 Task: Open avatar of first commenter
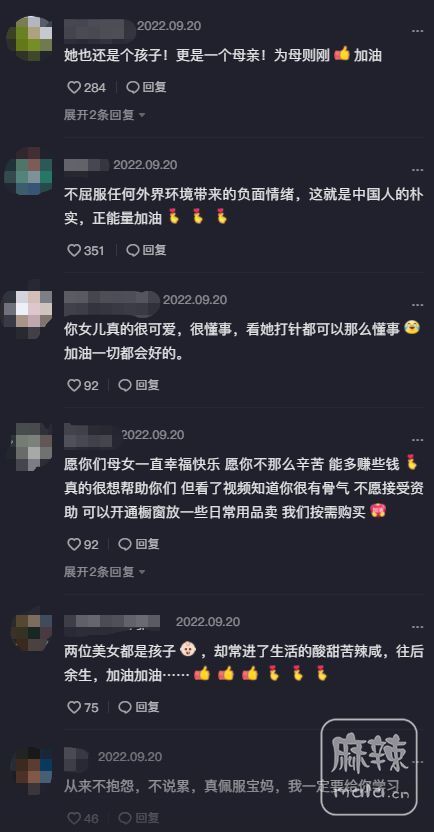pos(30,38)
